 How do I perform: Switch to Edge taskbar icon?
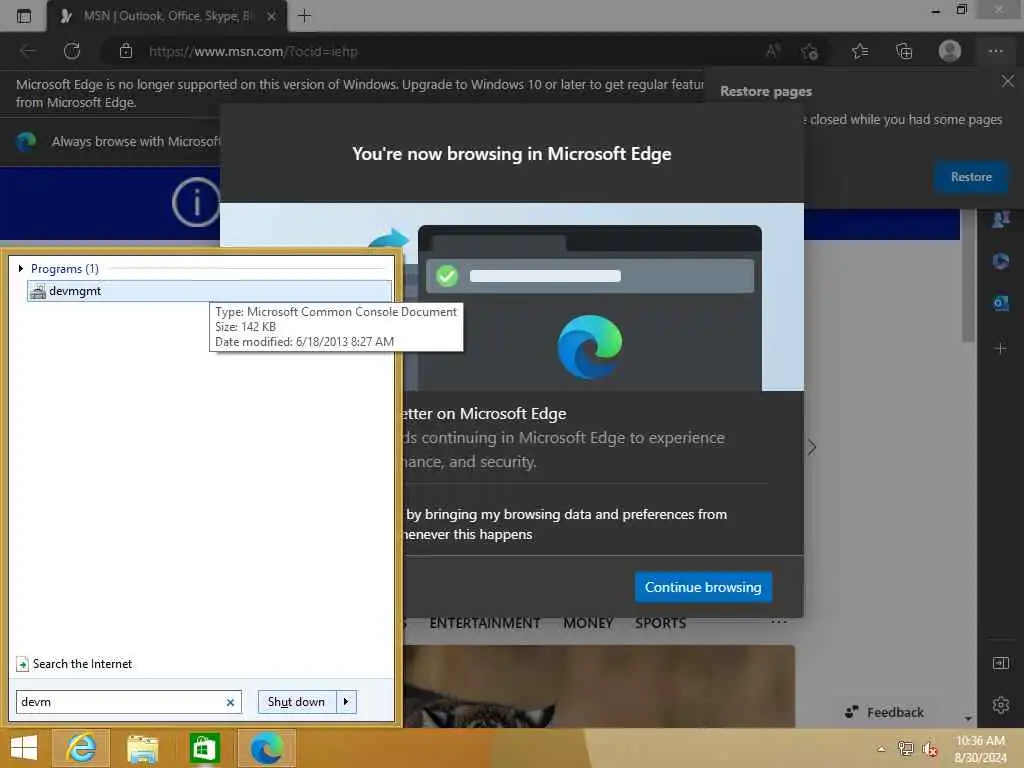point(266,748)
